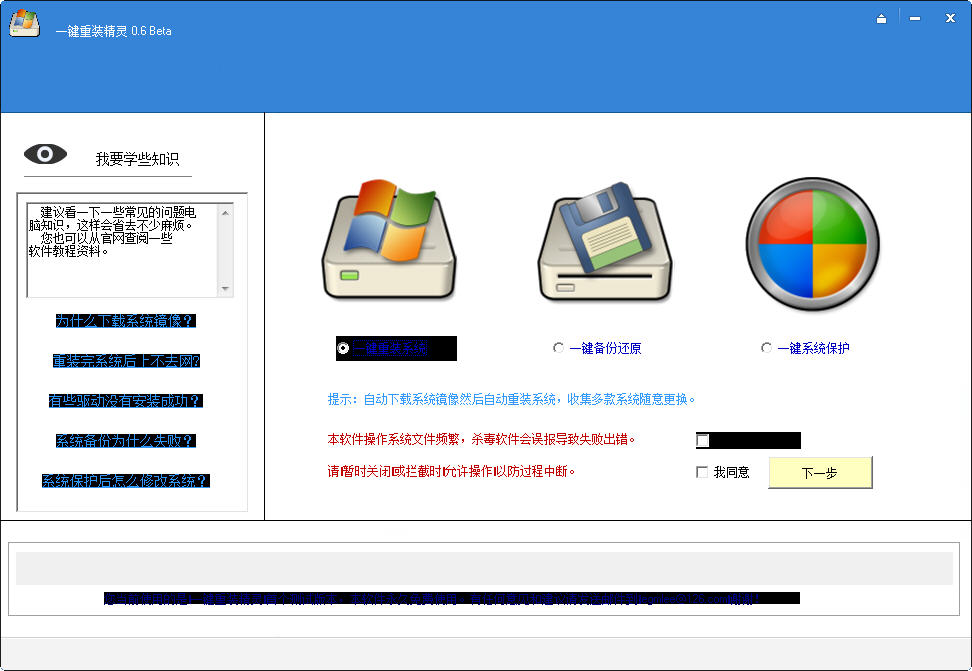Click the 系统保护后怎么修改系统？ link

point(125,481)
